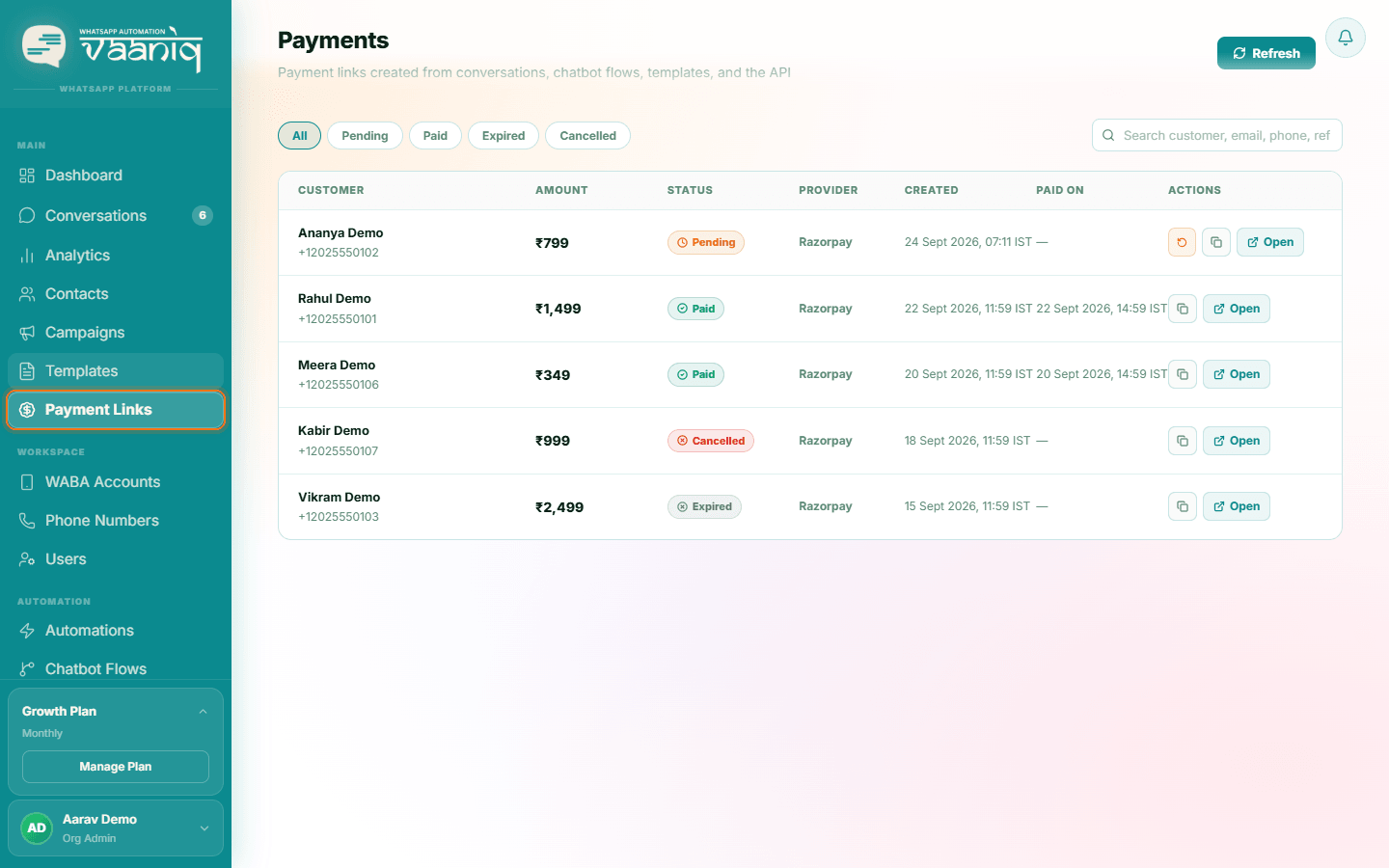Click the AD user avatar
The image size is (1389, 868).
37,827
